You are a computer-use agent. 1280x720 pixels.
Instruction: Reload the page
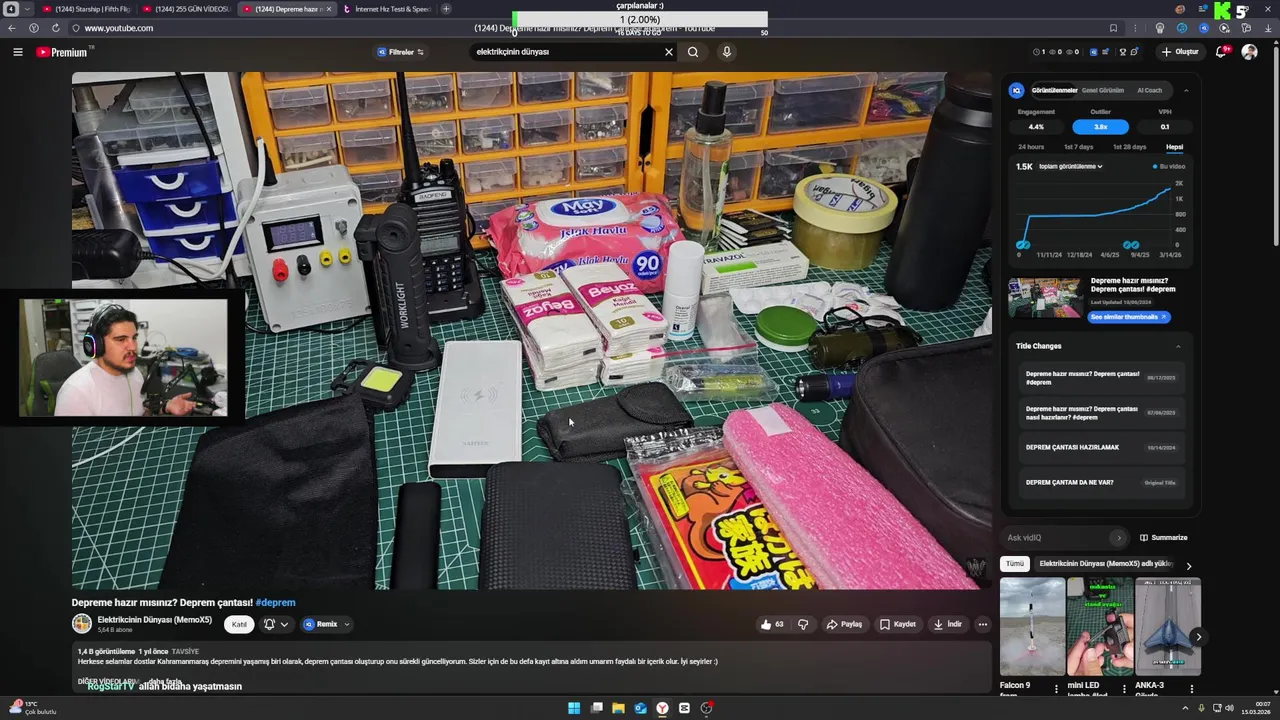click(x=55, y=28)
